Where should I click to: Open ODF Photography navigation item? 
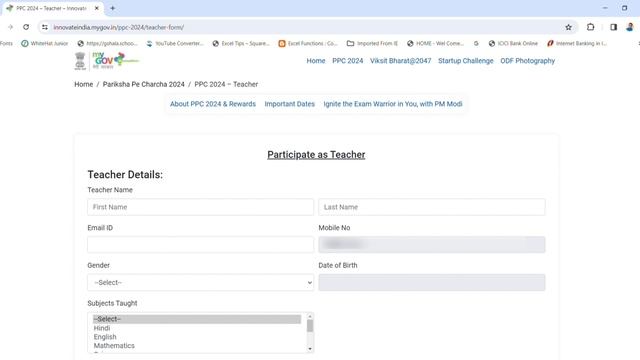[527, 61]
